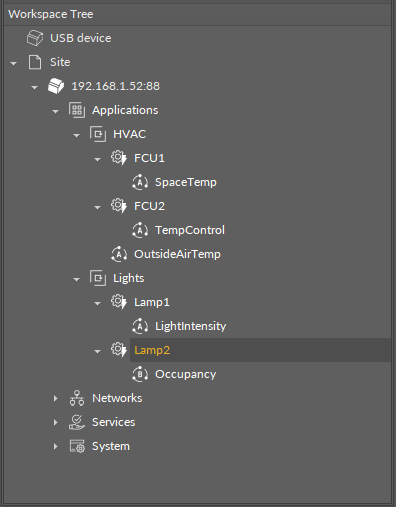This screenshot has width=396, height=507.
Task: Click the Services hand icon
Action: tap(77, 422)
